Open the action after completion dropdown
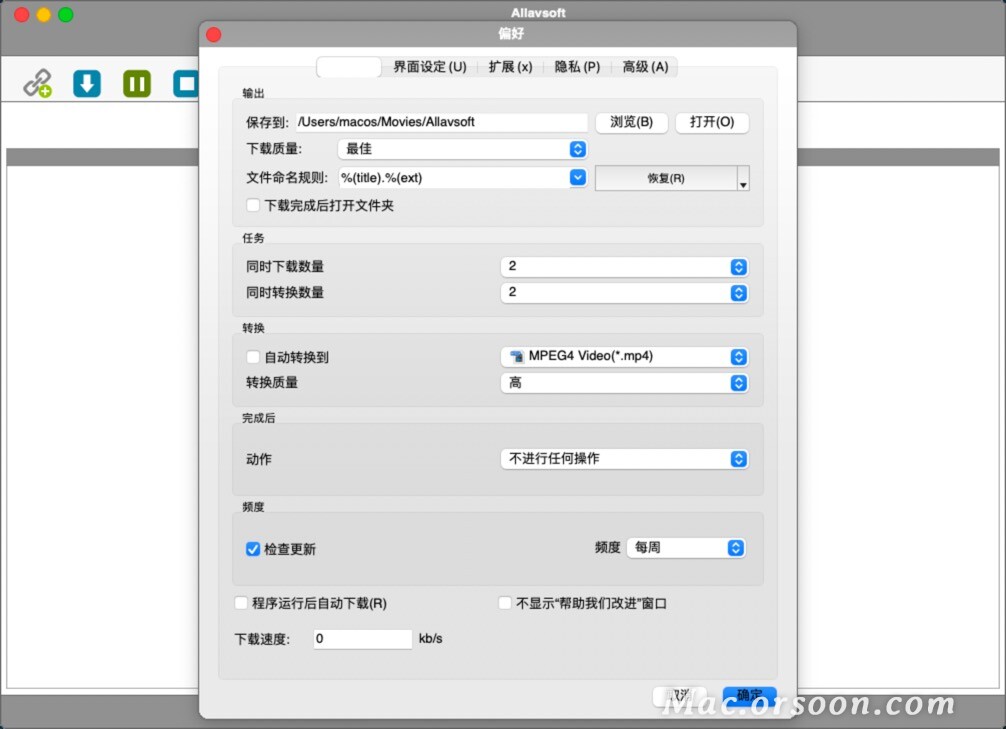1006x729 pixels. [737, 459]
